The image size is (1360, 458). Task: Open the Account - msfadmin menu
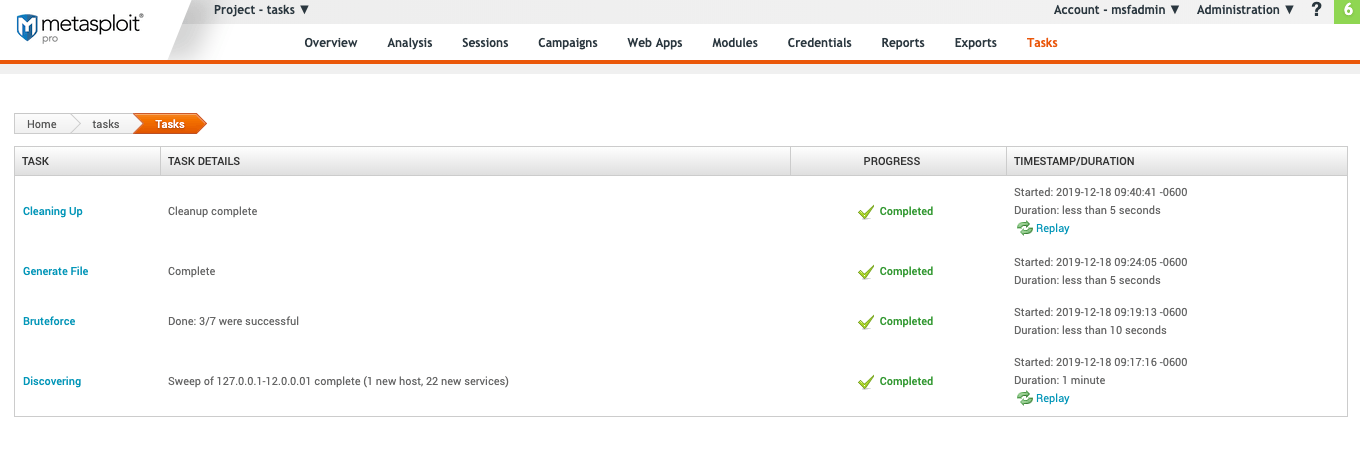1116,10
